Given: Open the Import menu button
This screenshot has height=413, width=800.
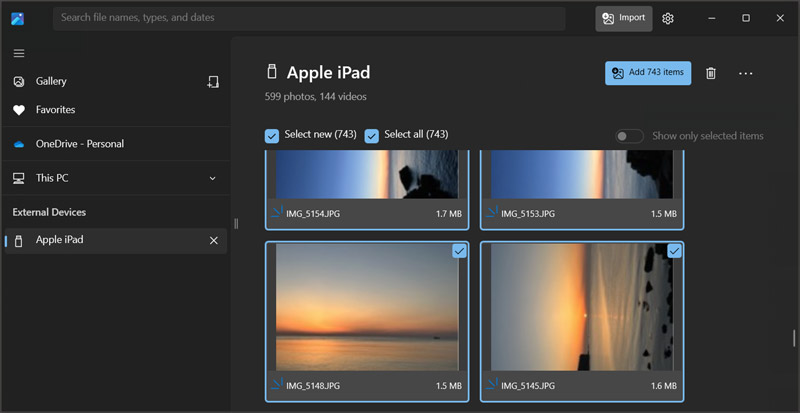Looking at the screenshot, I should [623, 18].
